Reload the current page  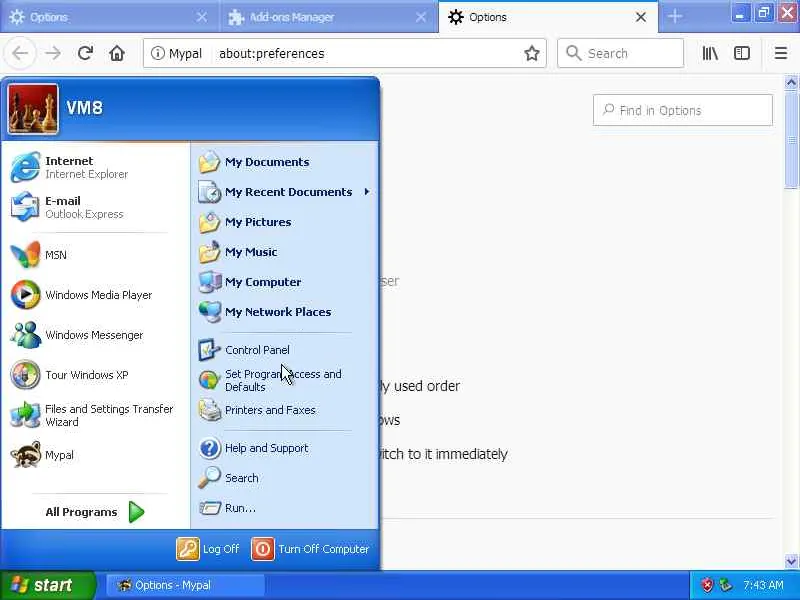tap(85, 53)
